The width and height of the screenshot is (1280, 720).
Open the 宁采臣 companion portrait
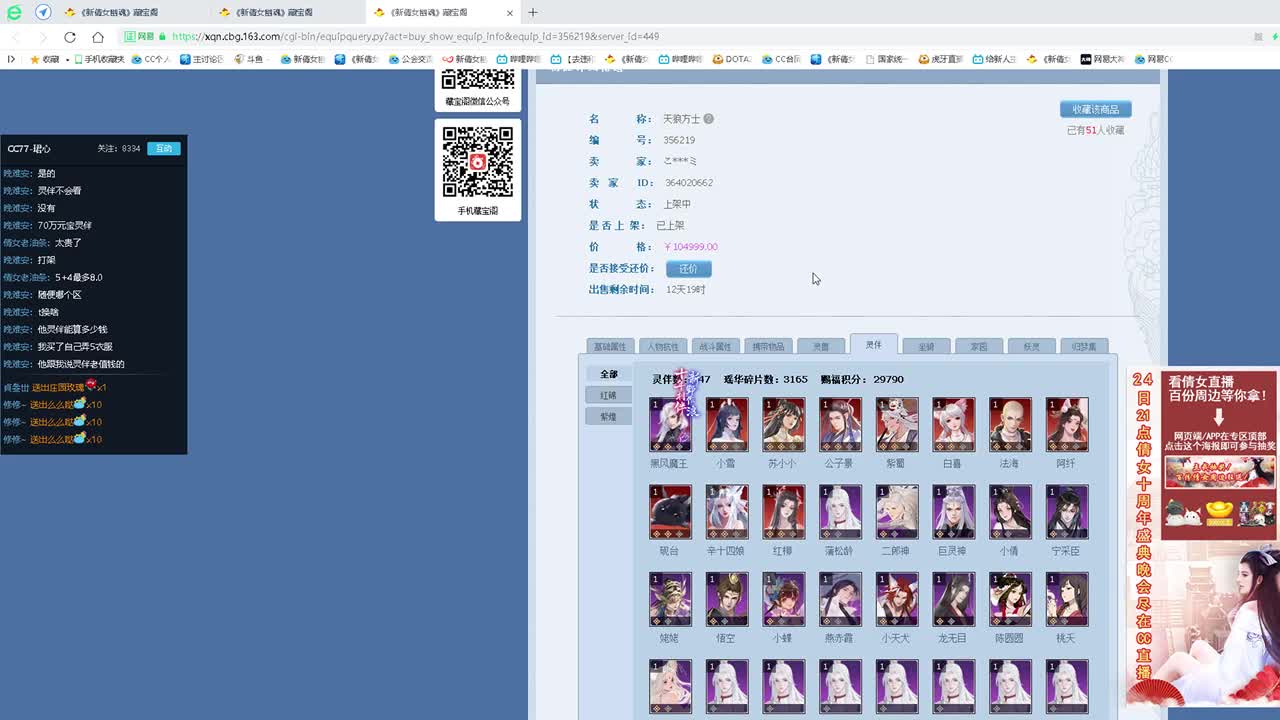(1067, 512)
